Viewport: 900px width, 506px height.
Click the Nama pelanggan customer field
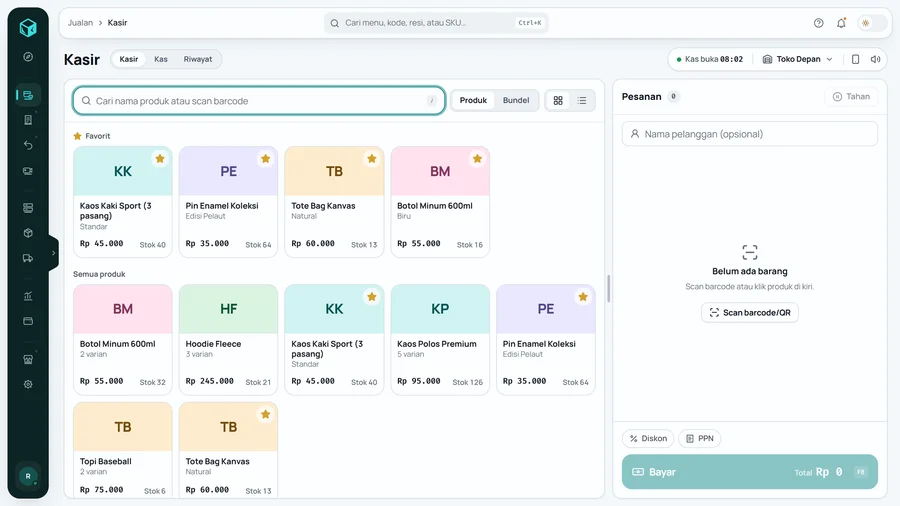(x=750, y=134)
